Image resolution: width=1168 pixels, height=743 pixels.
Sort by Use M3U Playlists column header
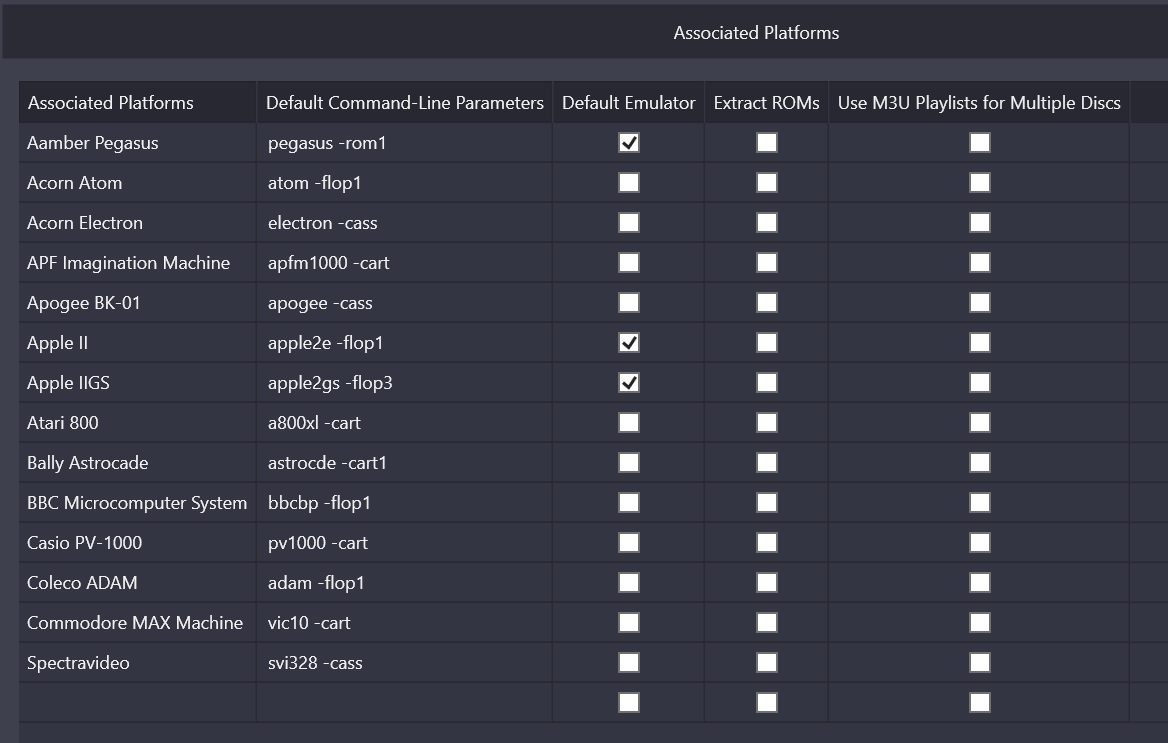click(x=979, y=103)
